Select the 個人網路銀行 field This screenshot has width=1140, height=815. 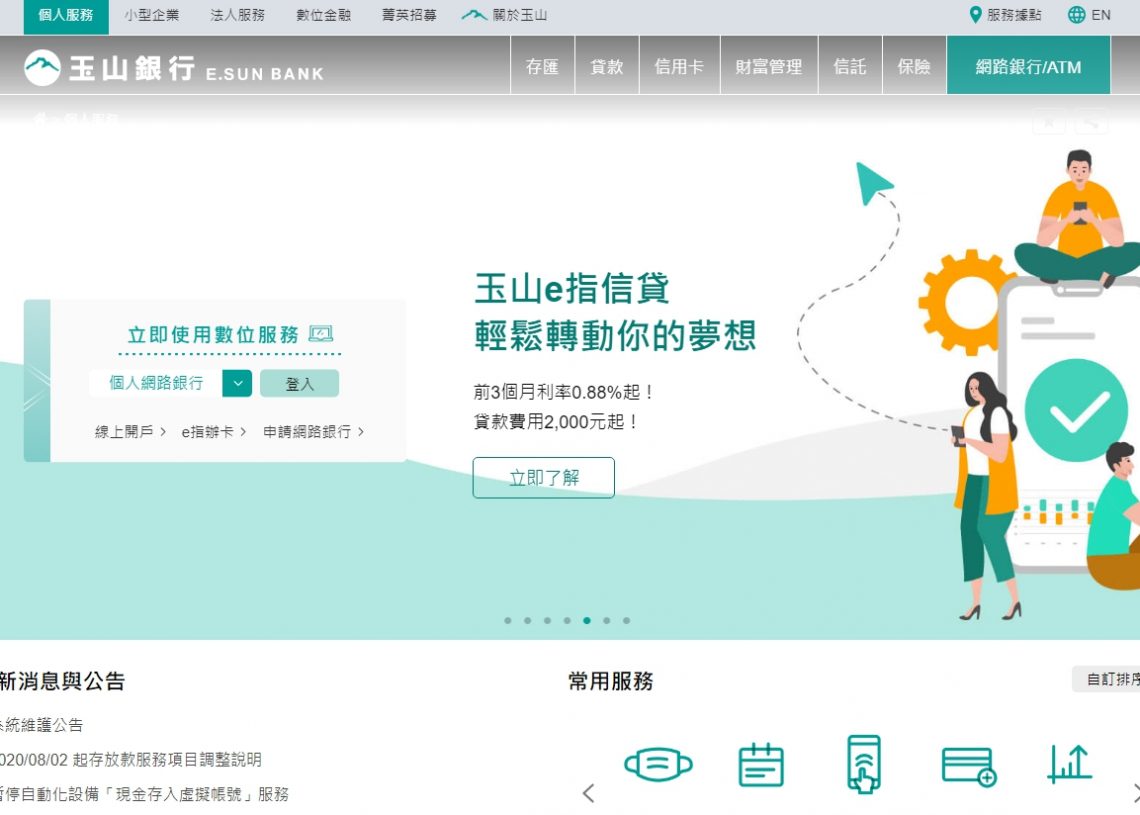(x=156, y=383)
